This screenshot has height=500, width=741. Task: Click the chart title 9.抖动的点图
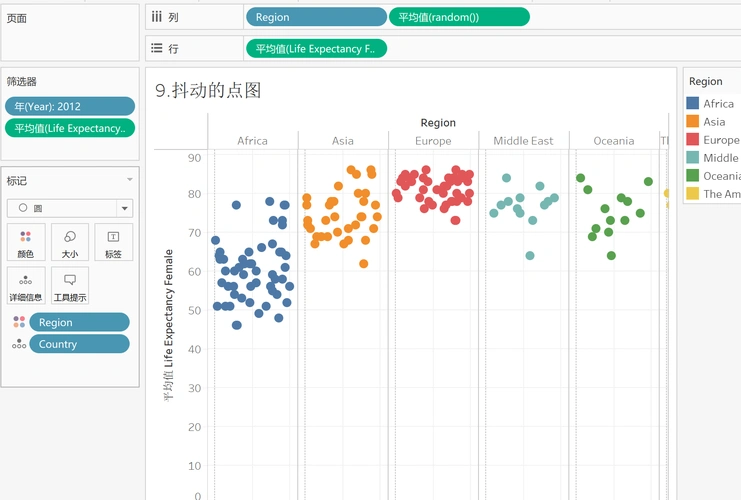click(x=208, y=90)
